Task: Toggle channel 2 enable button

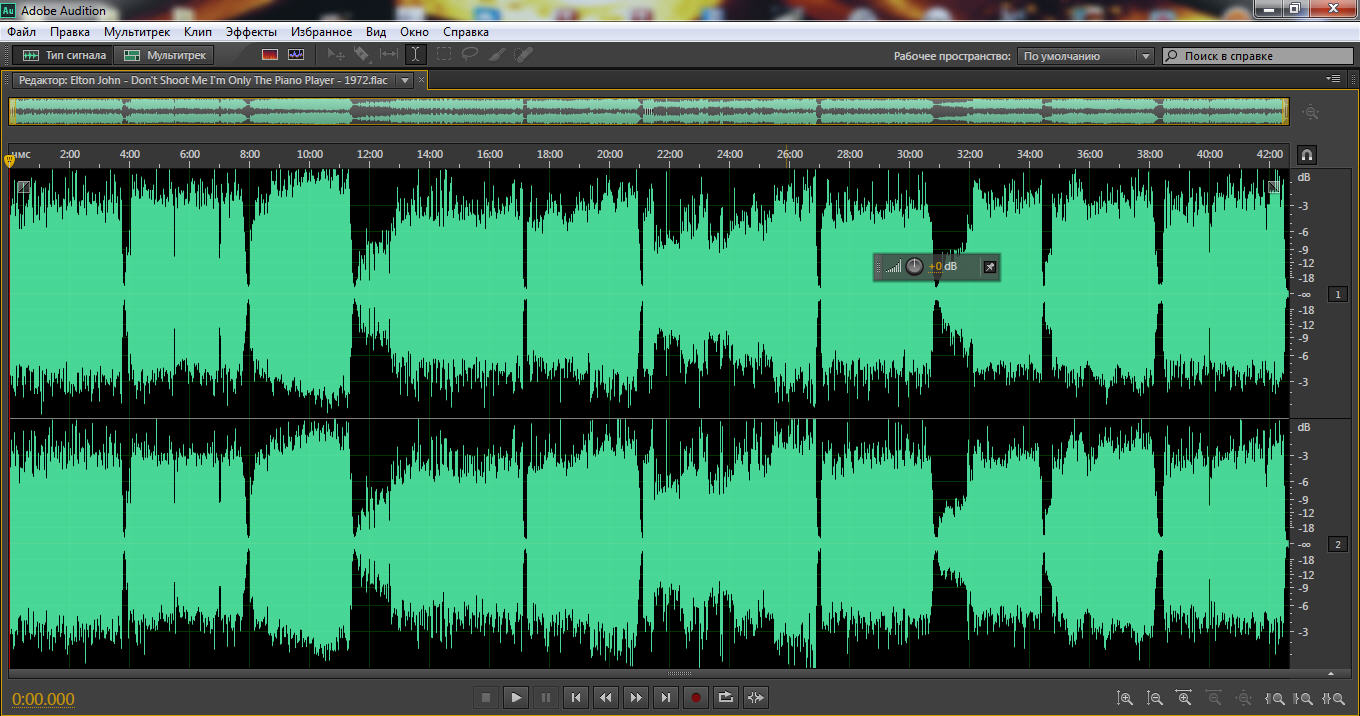Action: pos(1338,544)
